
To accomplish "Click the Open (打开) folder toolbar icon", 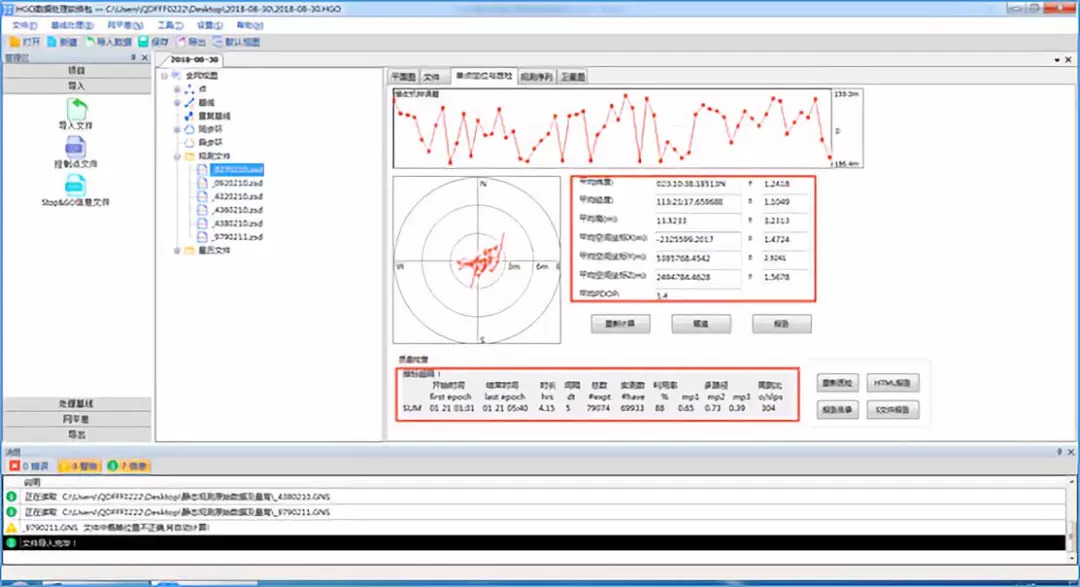I will [x=14, y=43].
